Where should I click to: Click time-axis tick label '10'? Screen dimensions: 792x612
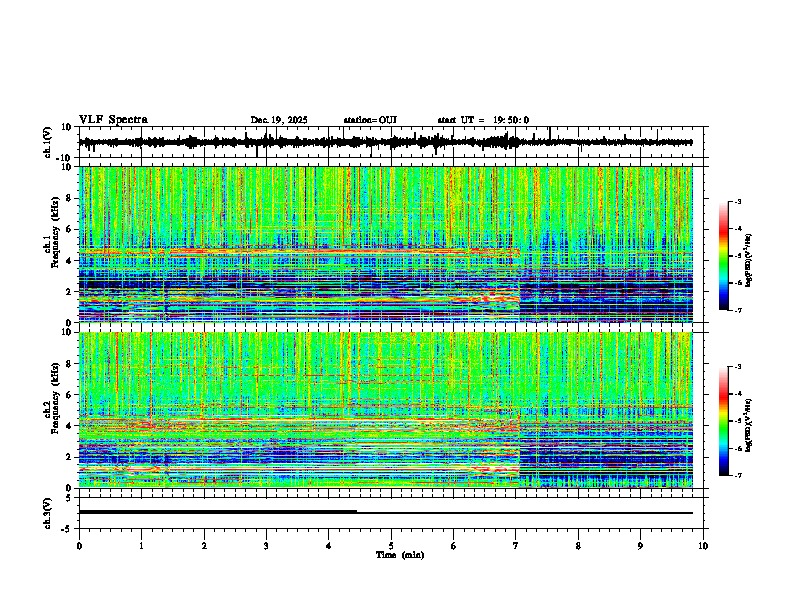[x=703, y=546]
